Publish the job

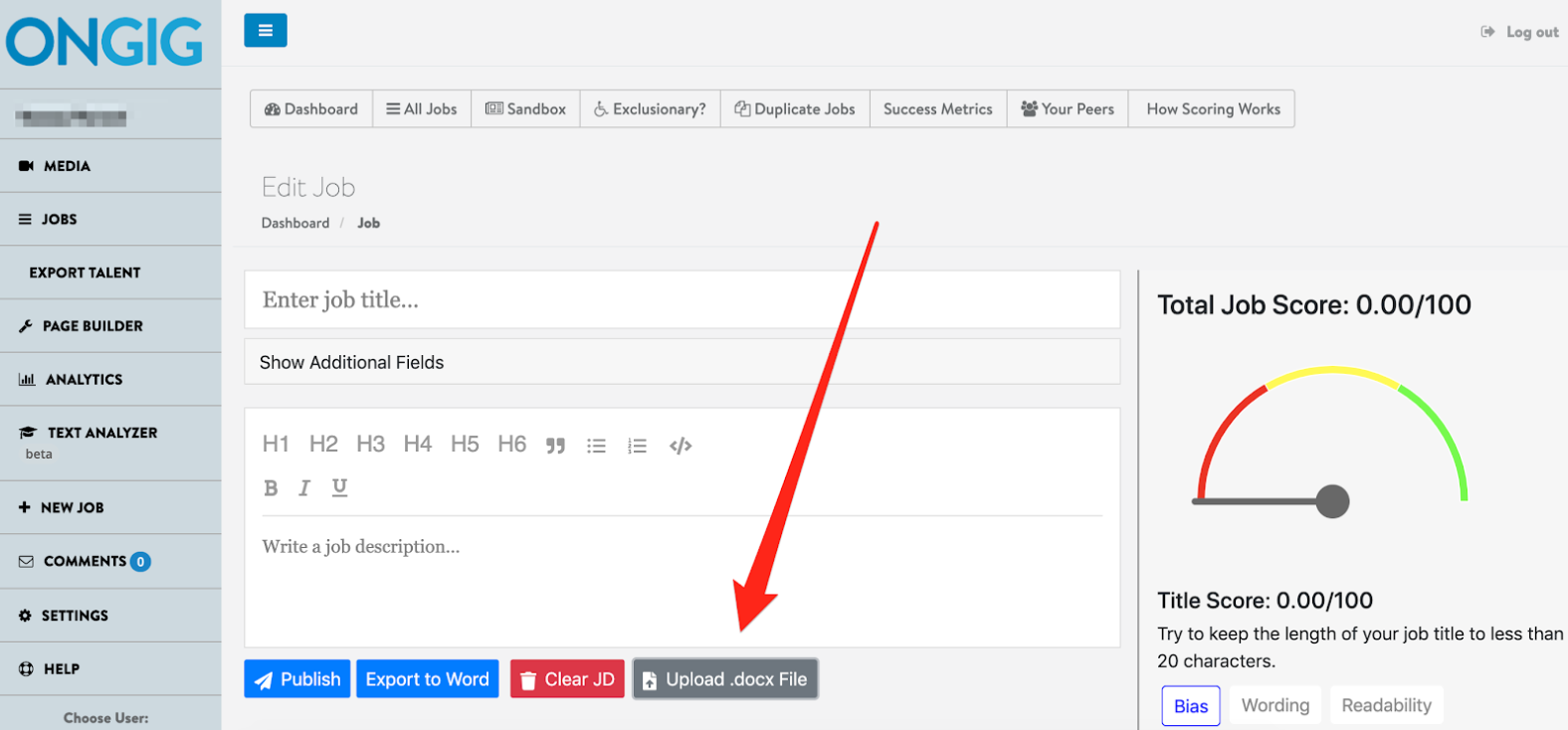click(x=297, y=679)
